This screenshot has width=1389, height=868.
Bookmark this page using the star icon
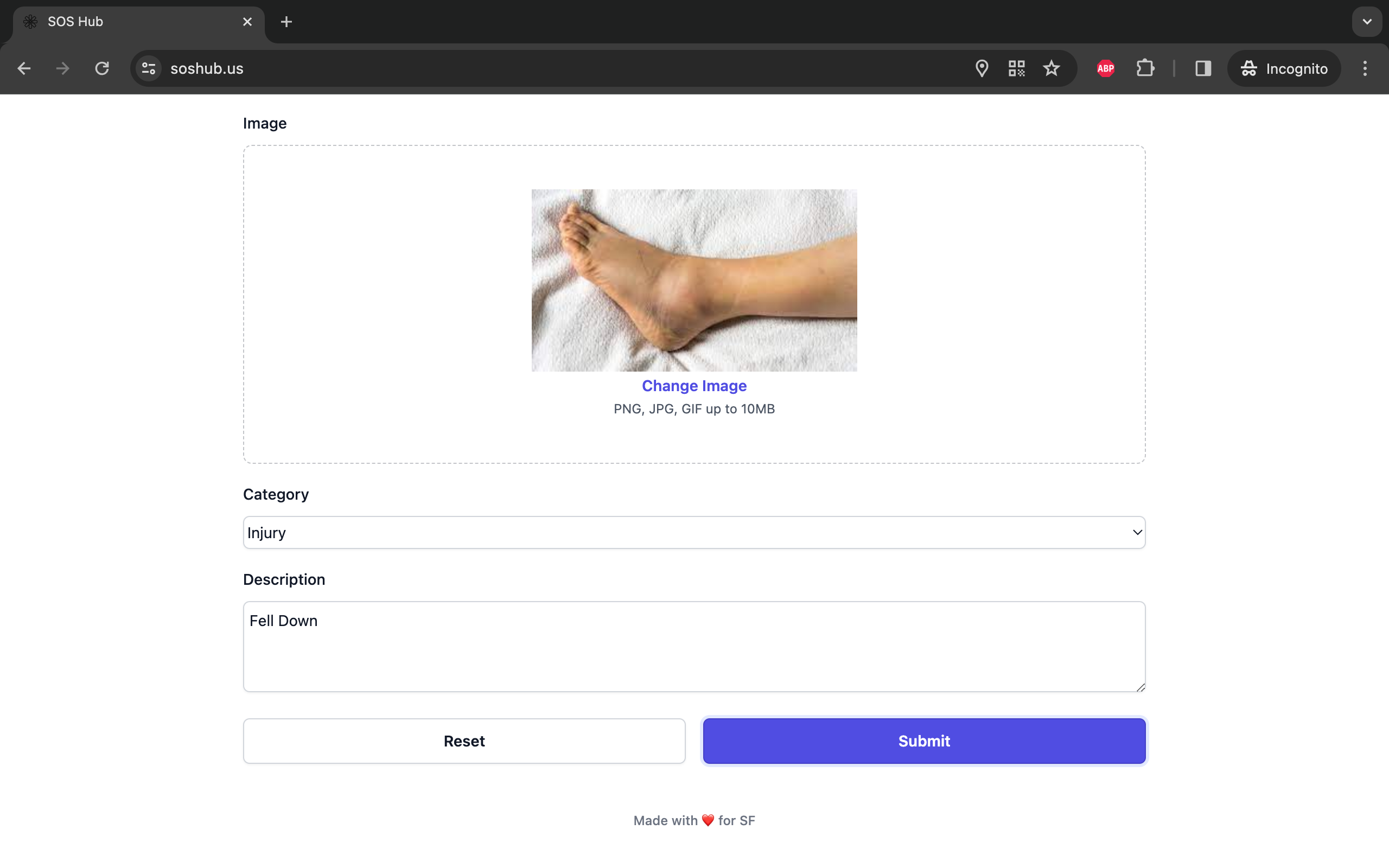click(x=1052, y=68)
